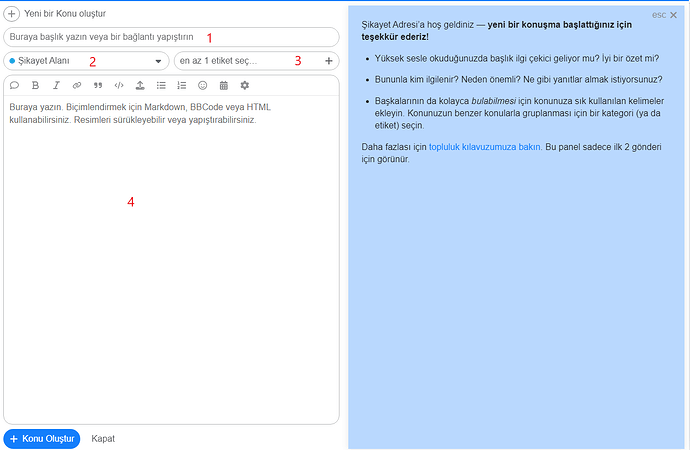
Task: Open the 'topluluk kılavuzumuza bakın' link
Action: tap(484, 147)
